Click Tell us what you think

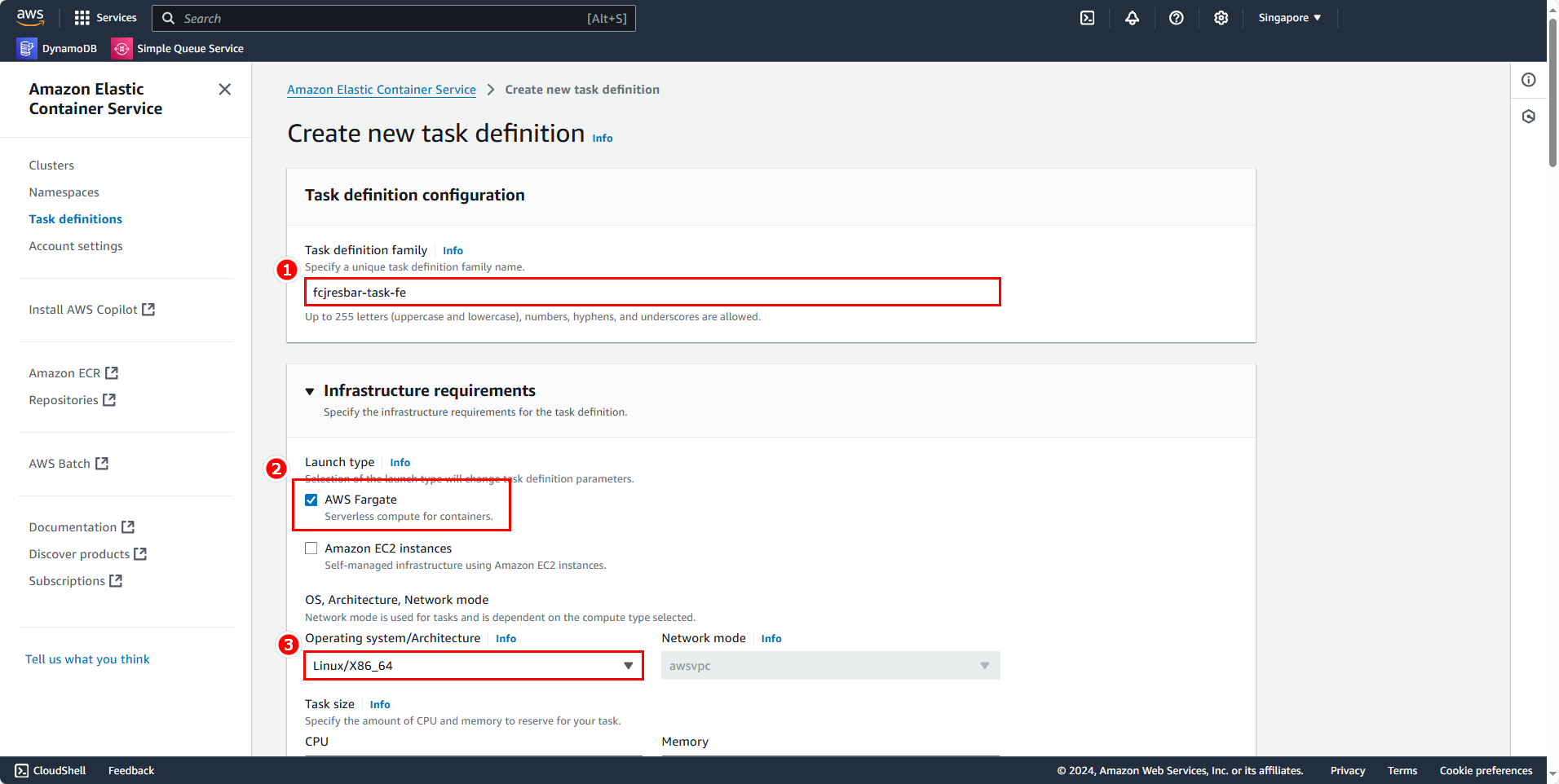(87, 659)
